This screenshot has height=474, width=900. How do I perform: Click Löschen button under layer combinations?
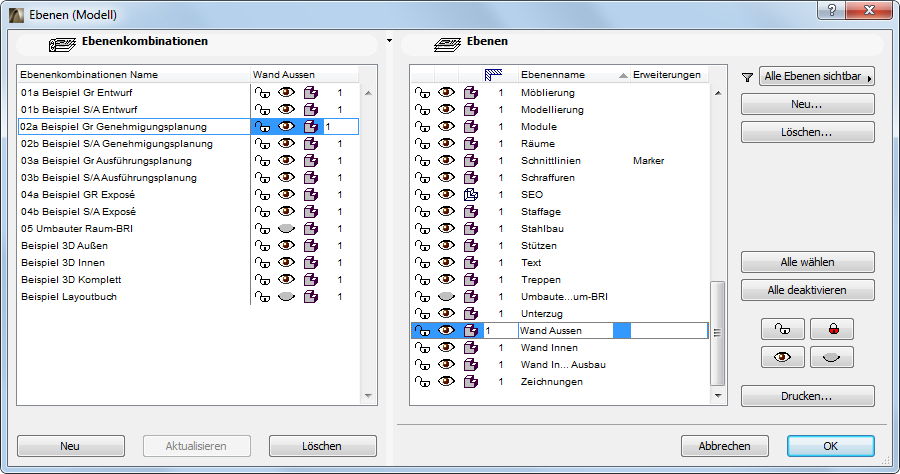[323, 446]
